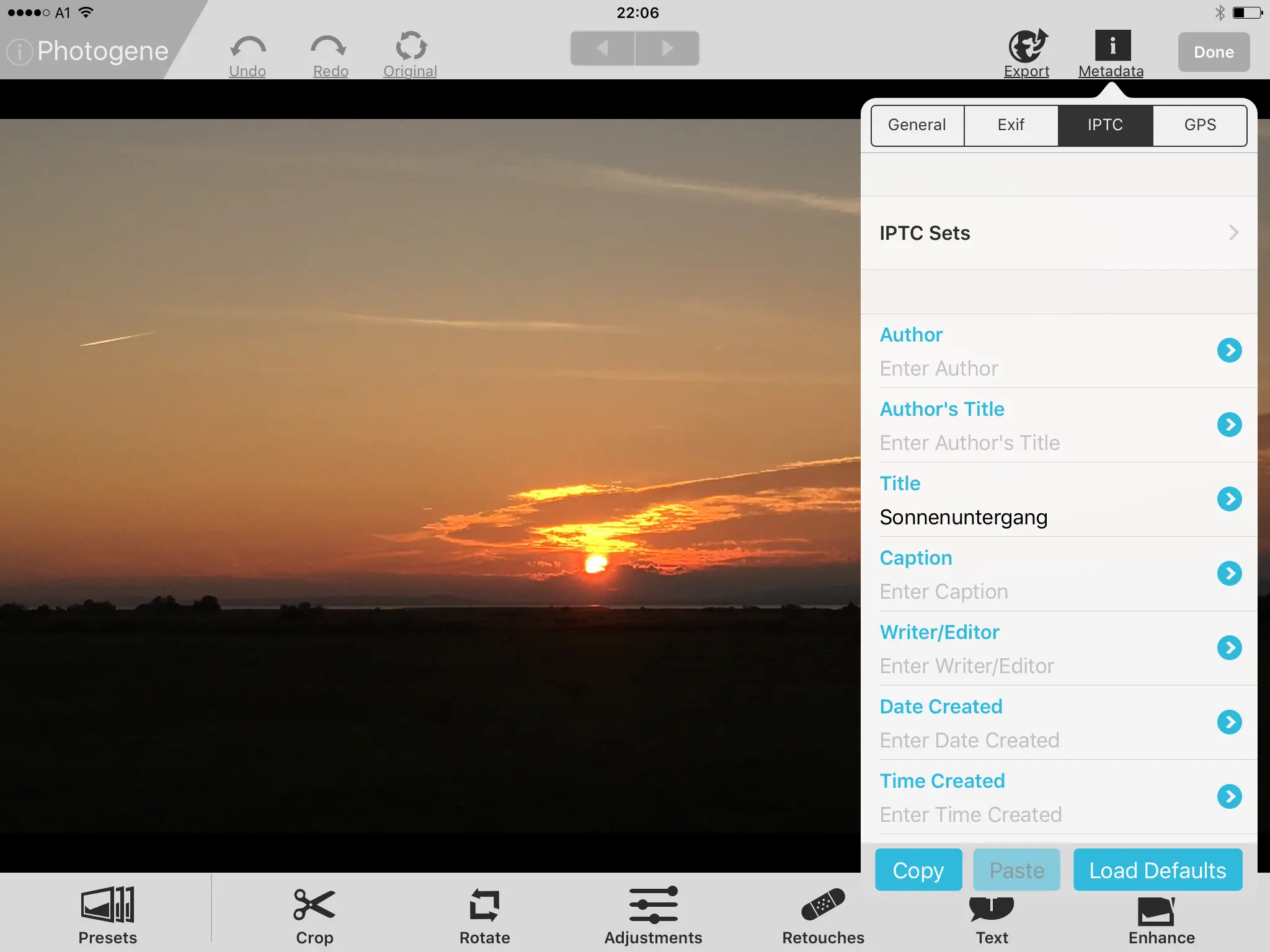Select the Rotate tool
Screen dimensions: 1270x952
(x=484, y=906)
